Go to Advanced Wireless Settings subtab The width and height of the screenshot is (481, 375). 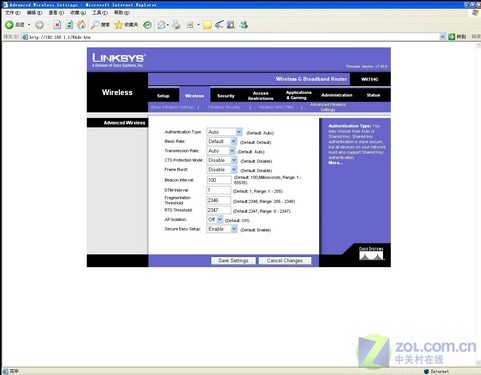coord(328,107)
